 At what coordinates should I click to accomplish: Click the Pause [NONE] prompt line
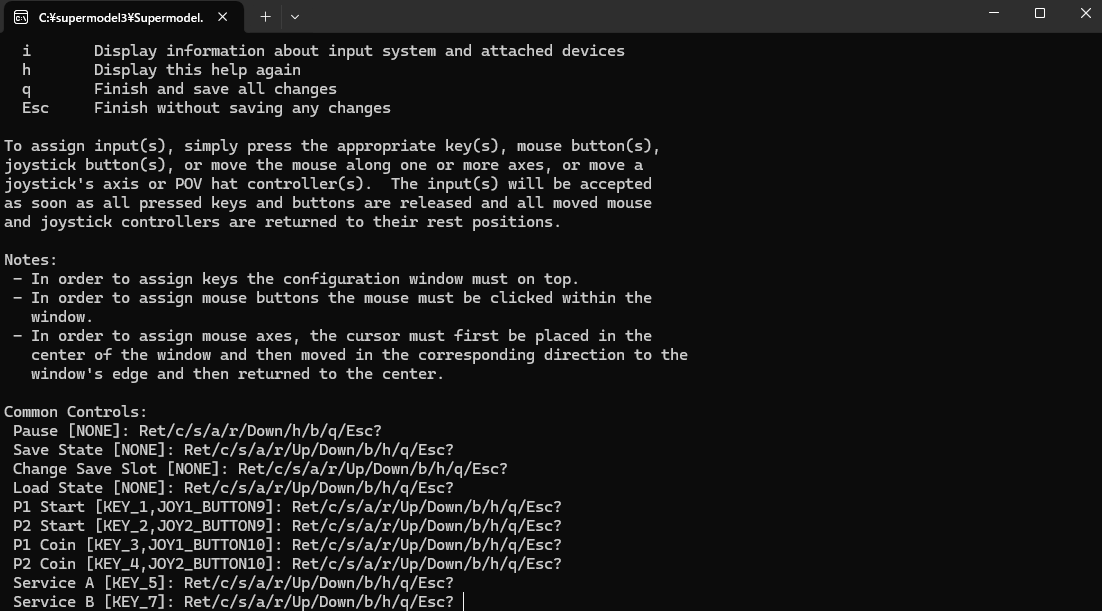tap(197, 431)
